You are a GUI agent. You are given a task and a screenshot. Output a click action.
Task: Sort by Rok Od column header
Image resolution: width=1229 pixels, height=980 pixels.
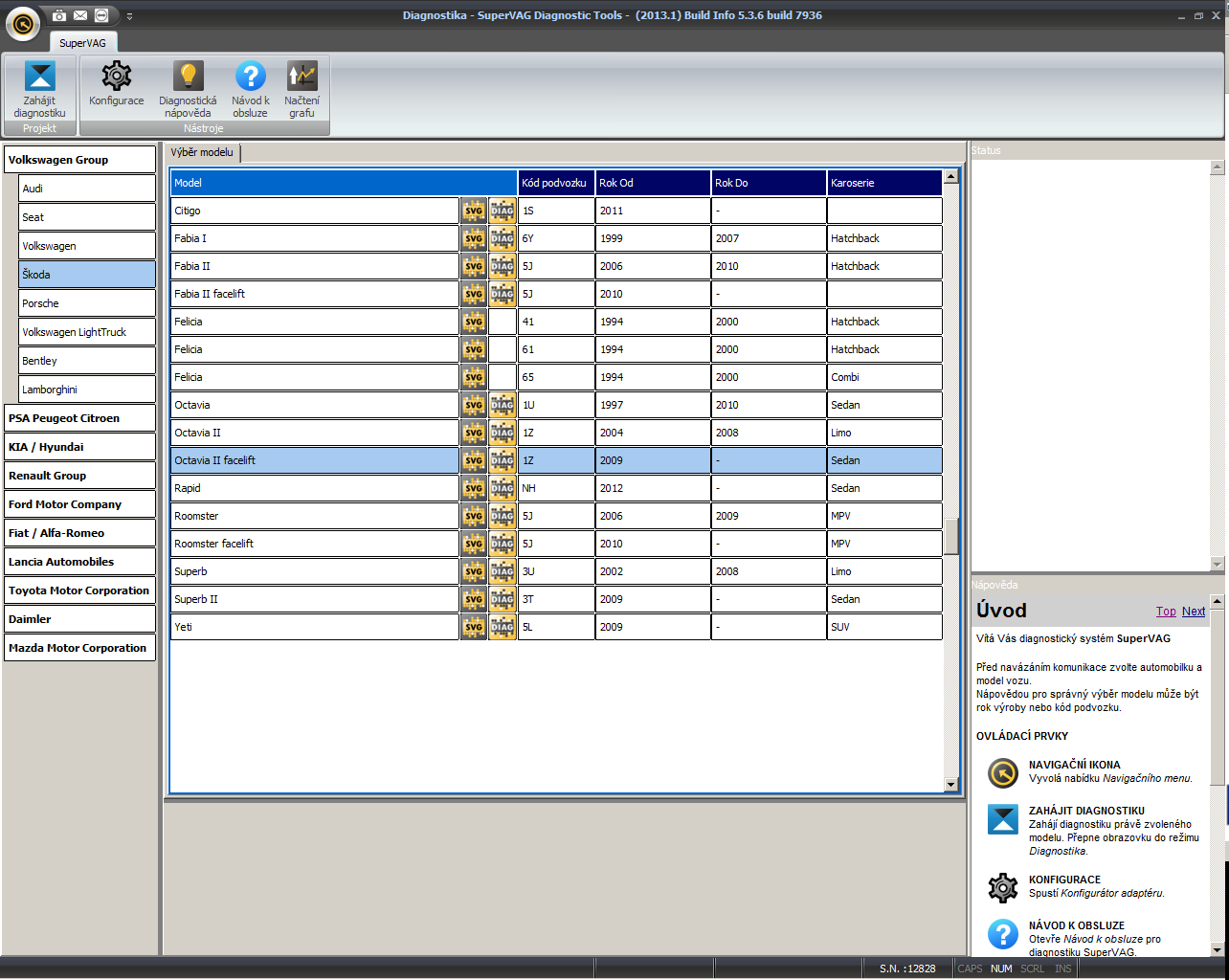653,183
